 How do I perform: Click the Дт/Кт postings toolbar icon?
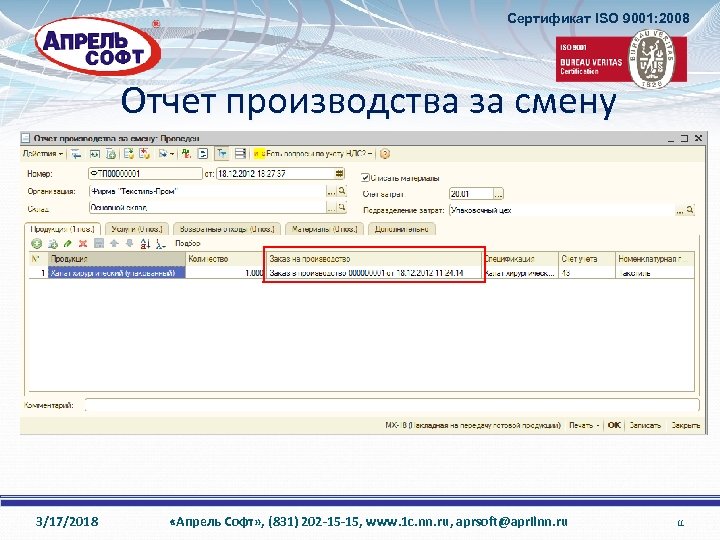[186, 154]
